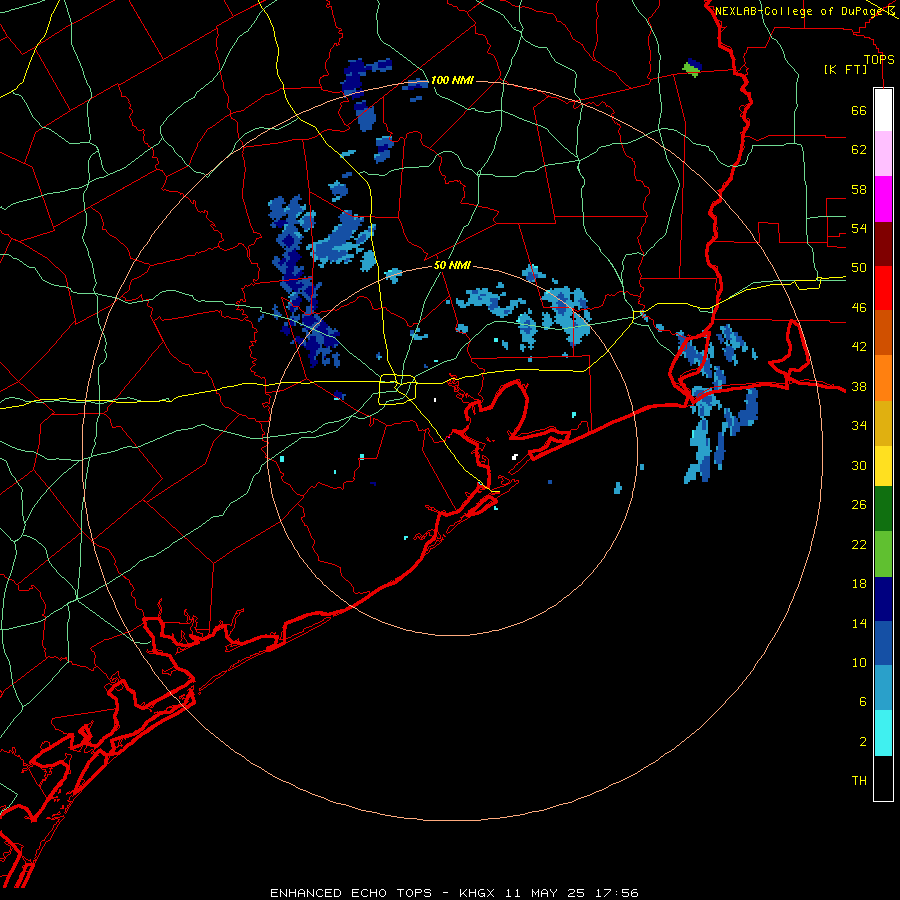This screenshot has width=900, height=900.
Task: Click the '38' legend value
Action: tap(859, 387)
